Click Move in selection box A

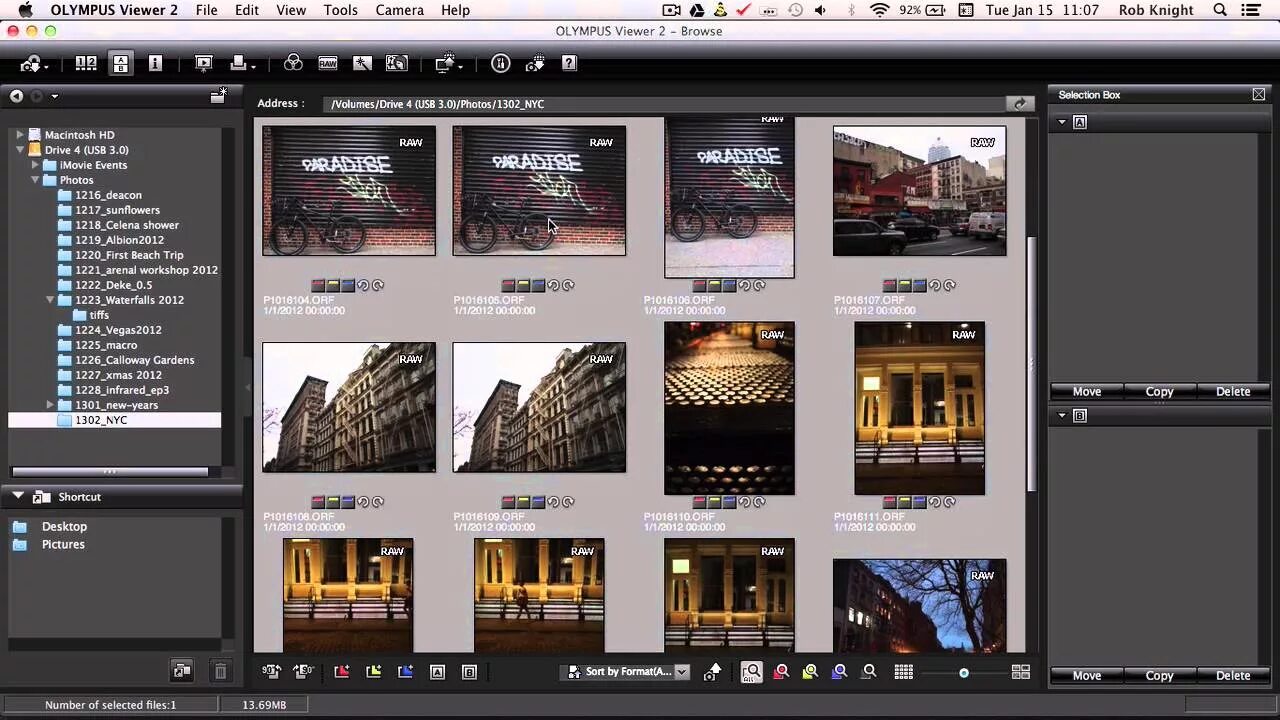click(x=1087, y=392)
